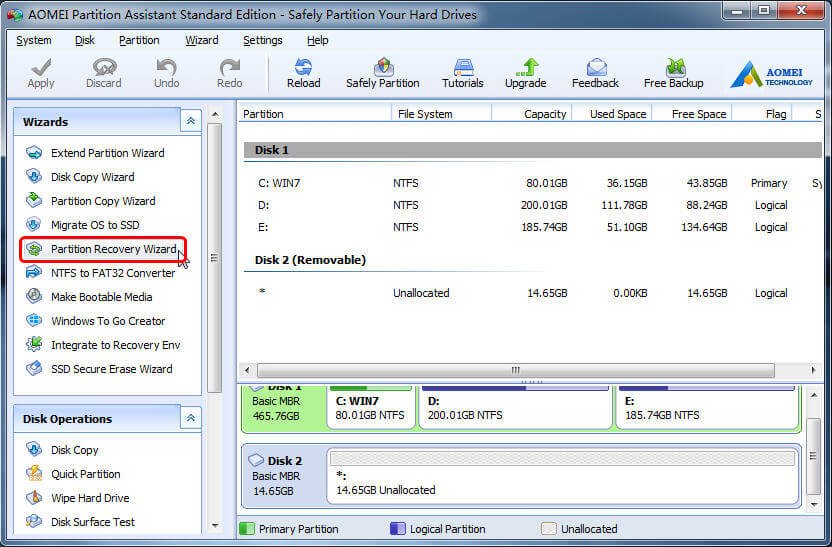
Task: Select C: WIN7 80.01GB block in disk map
Action: click(x=371, y=407)
